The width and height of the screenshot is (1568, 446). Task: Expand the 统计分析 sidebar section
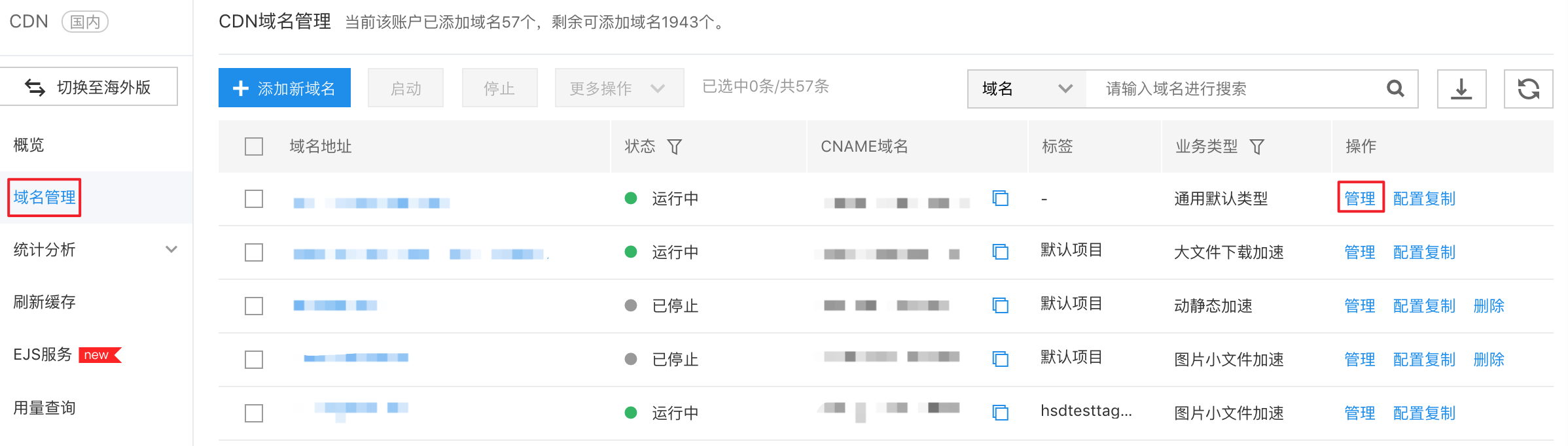coord(96,249)
